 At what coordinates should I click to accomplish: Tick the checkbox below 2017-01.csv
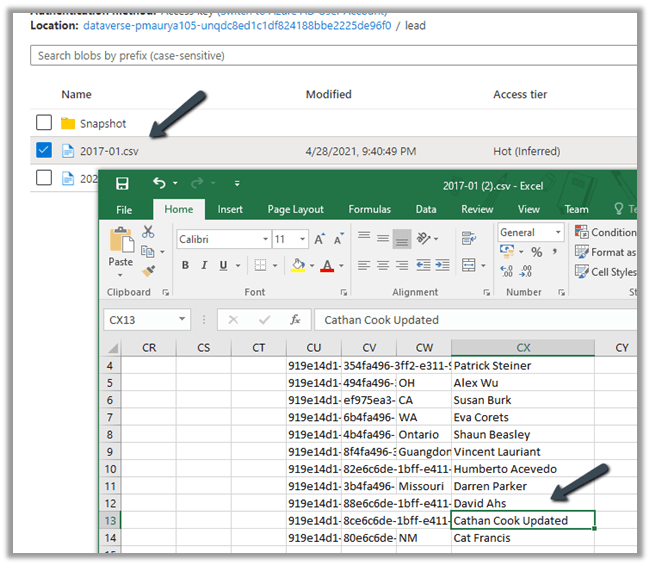pyautogui.click(x=43, y=178)
